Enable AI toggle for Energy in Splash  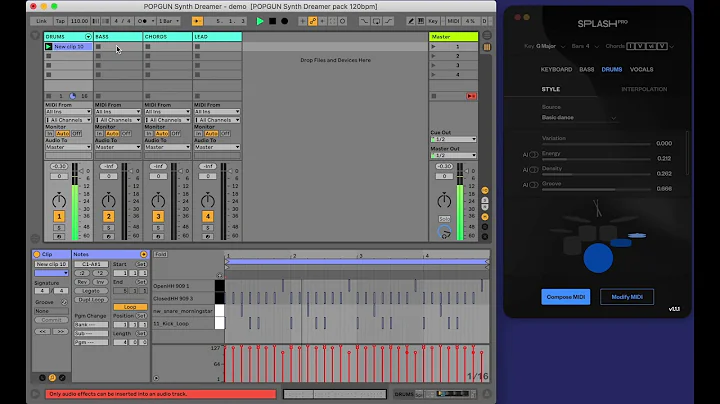534,155
